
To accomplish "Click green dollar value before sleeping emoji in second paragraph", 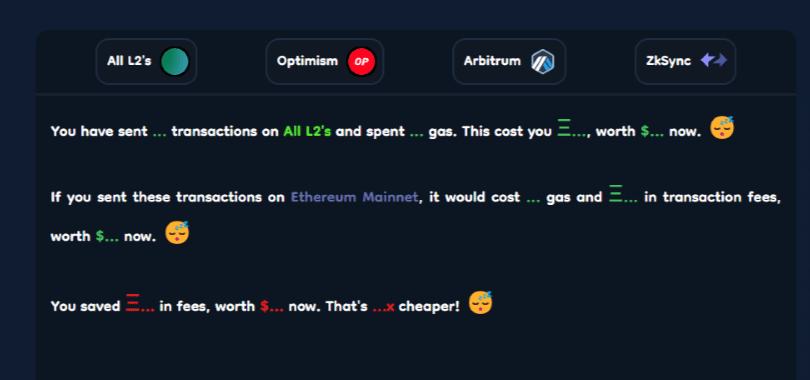I will click(x=107, y=237).
